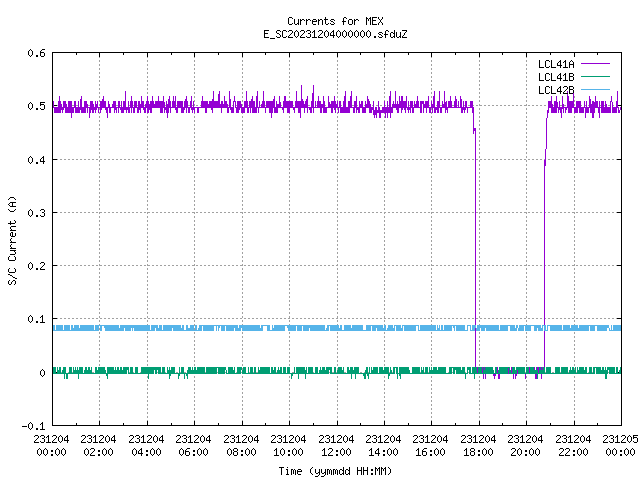Click the y-axis tick value 0.2
This screenshot has width=640, height=480.
(36, 266)
